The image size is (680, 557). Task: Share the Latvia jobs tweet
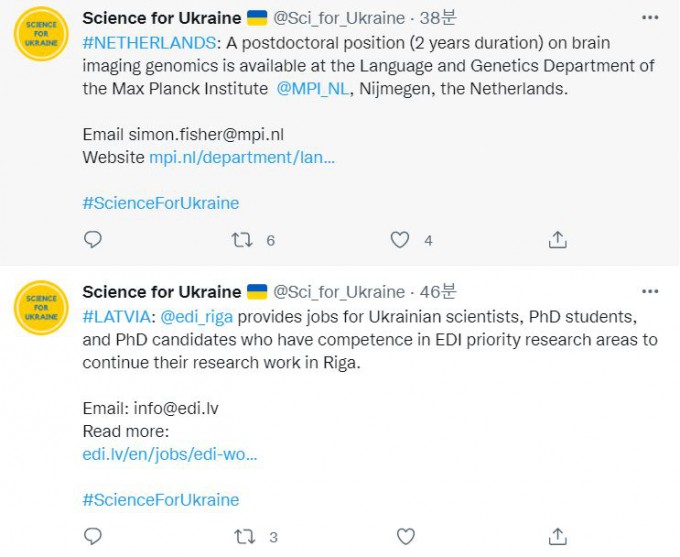(x=558, y=536)
